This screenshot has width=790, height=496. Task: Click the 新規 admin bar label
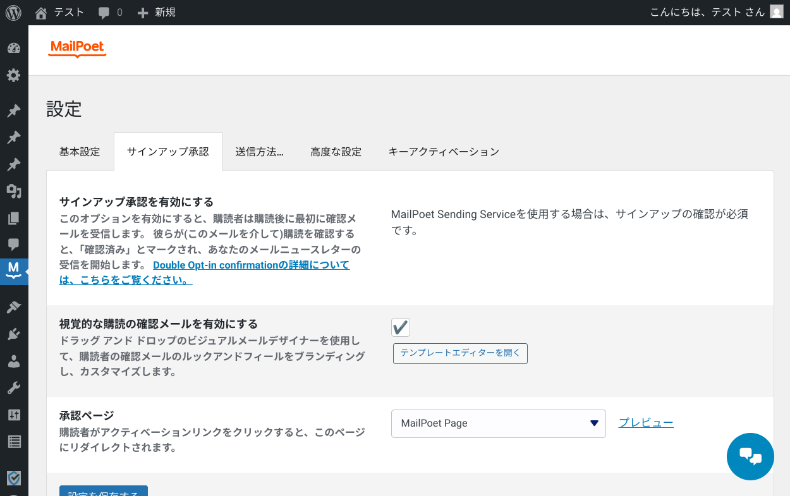click(x=165, y=12)
